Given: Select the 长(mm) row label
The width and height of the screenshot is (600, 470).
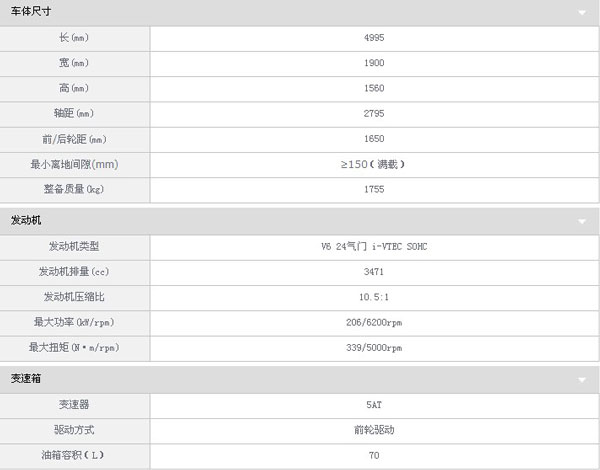Looking at the screenshot, I should pyautogui.click(x=74, y=38).
